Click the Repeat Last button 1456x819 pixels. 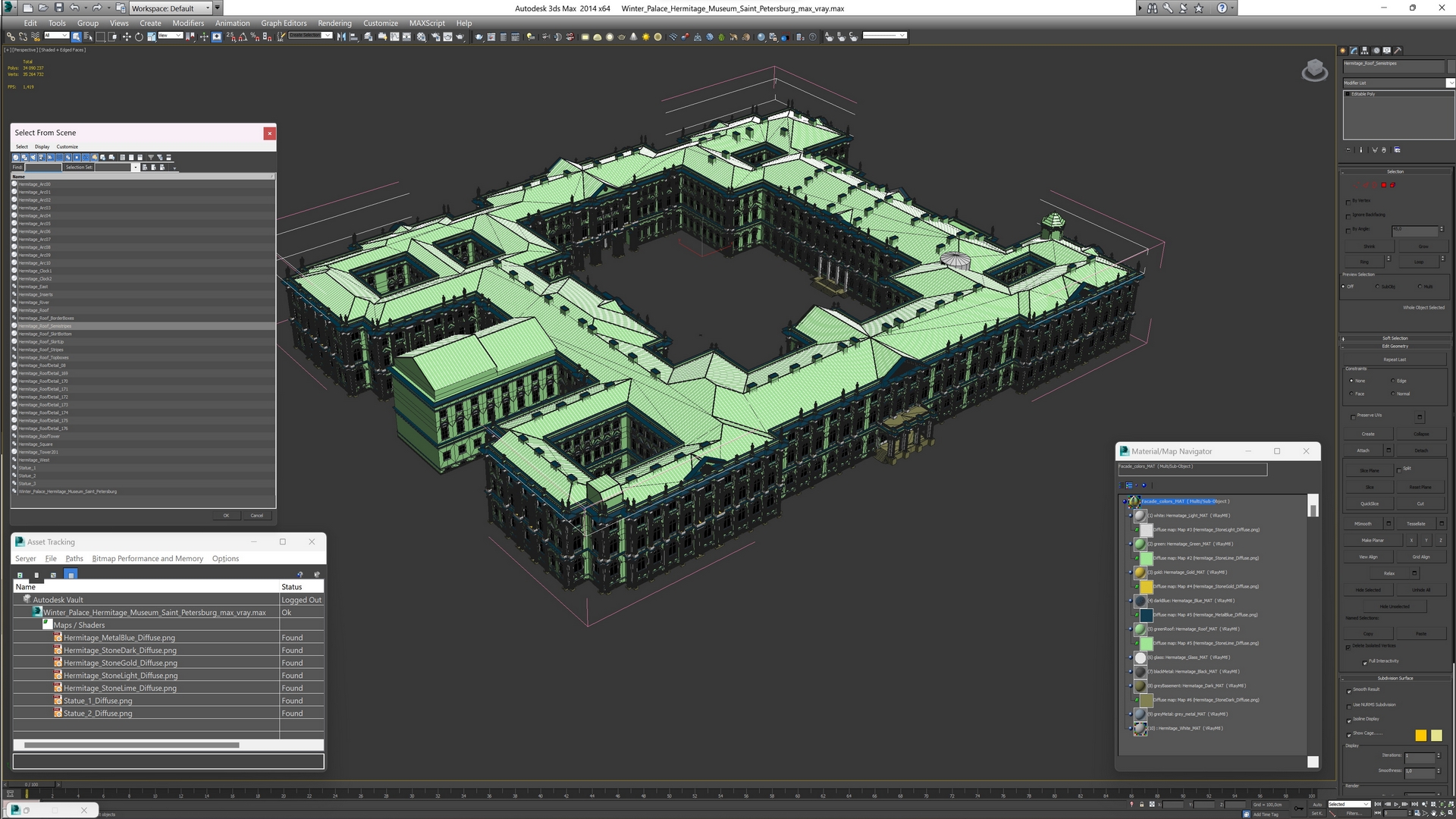point(1395,359)
